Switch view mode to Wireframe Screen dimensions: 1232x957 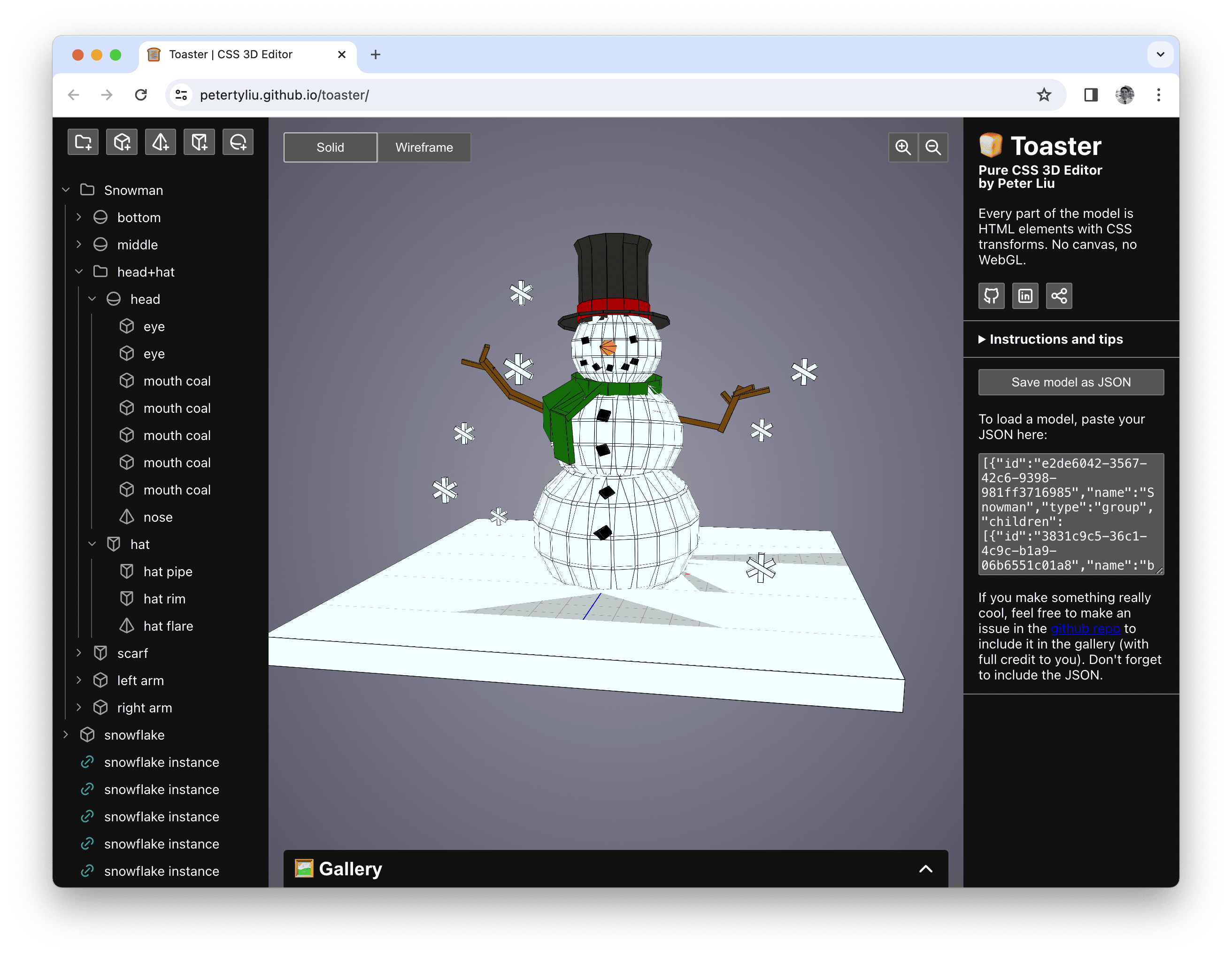point(423,147)
